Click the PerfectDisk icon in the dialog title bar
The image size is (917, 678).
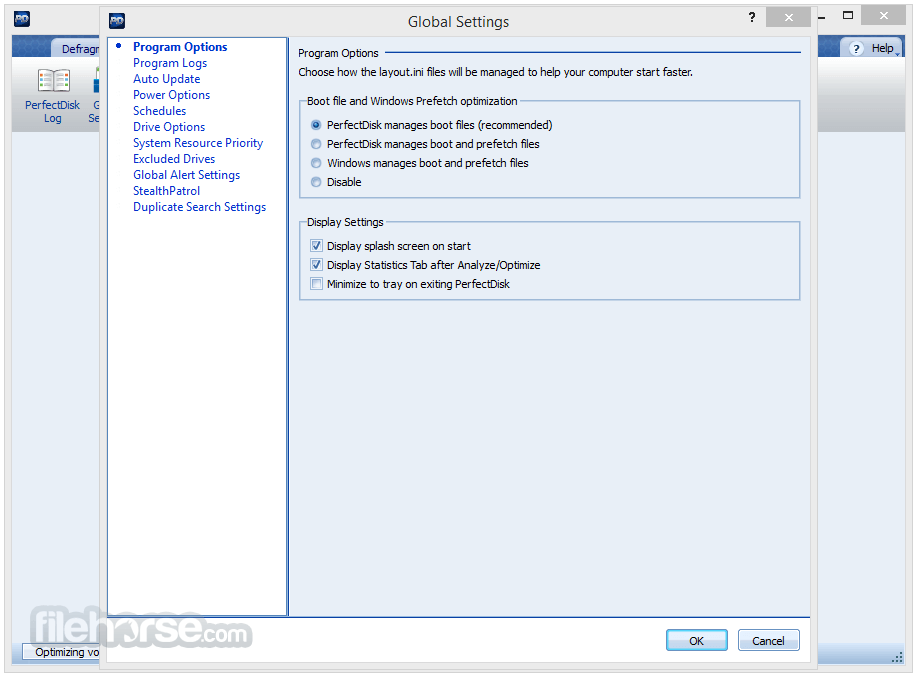(117, 22)
